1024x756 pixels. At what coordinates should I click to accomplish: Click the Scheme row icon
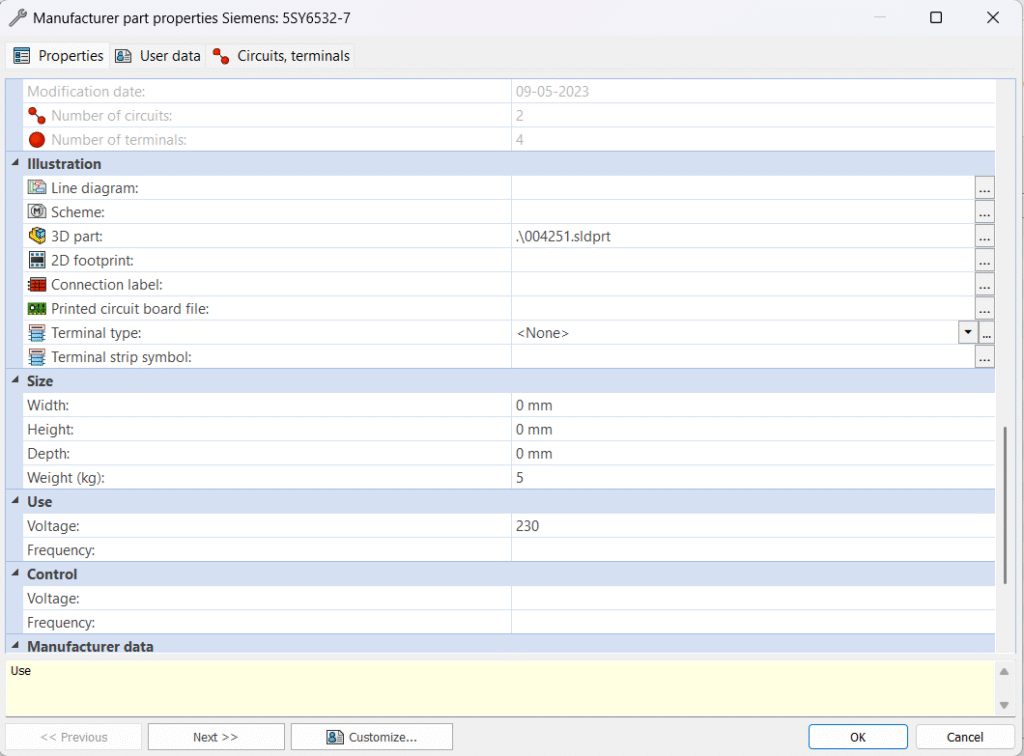click(37, 212)
